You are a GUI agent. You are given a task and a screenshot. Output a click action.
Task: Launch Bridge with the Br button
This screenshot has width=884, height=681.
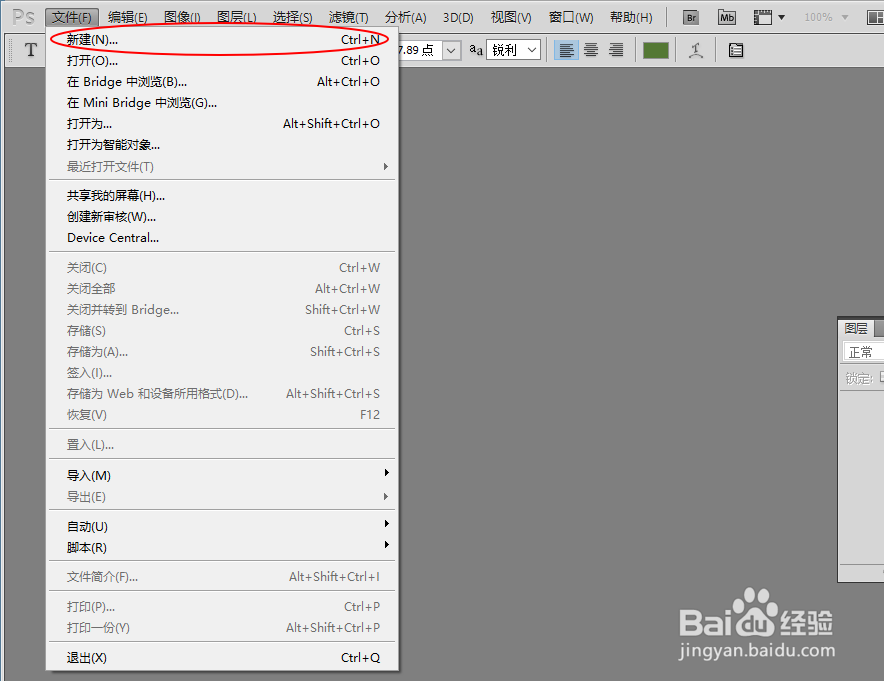point(691,17)
